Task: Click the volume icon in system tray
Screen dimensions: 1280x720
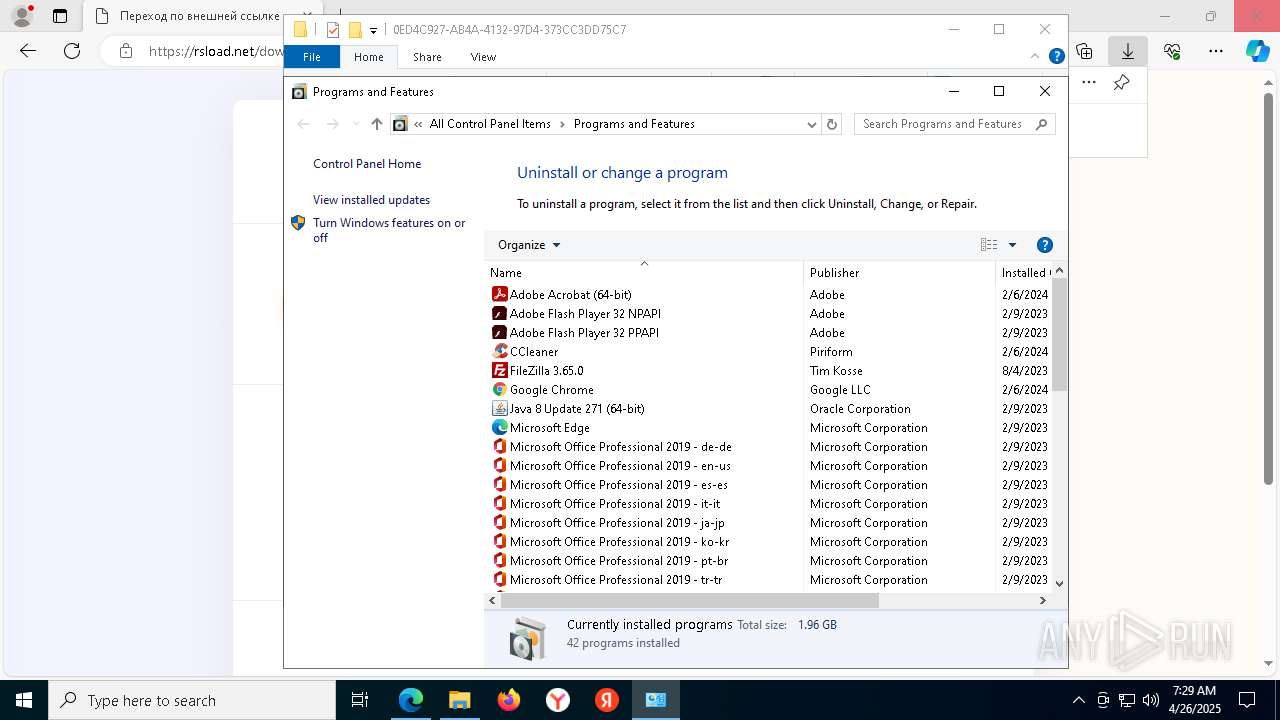Action: click(x=1150, y=700)
